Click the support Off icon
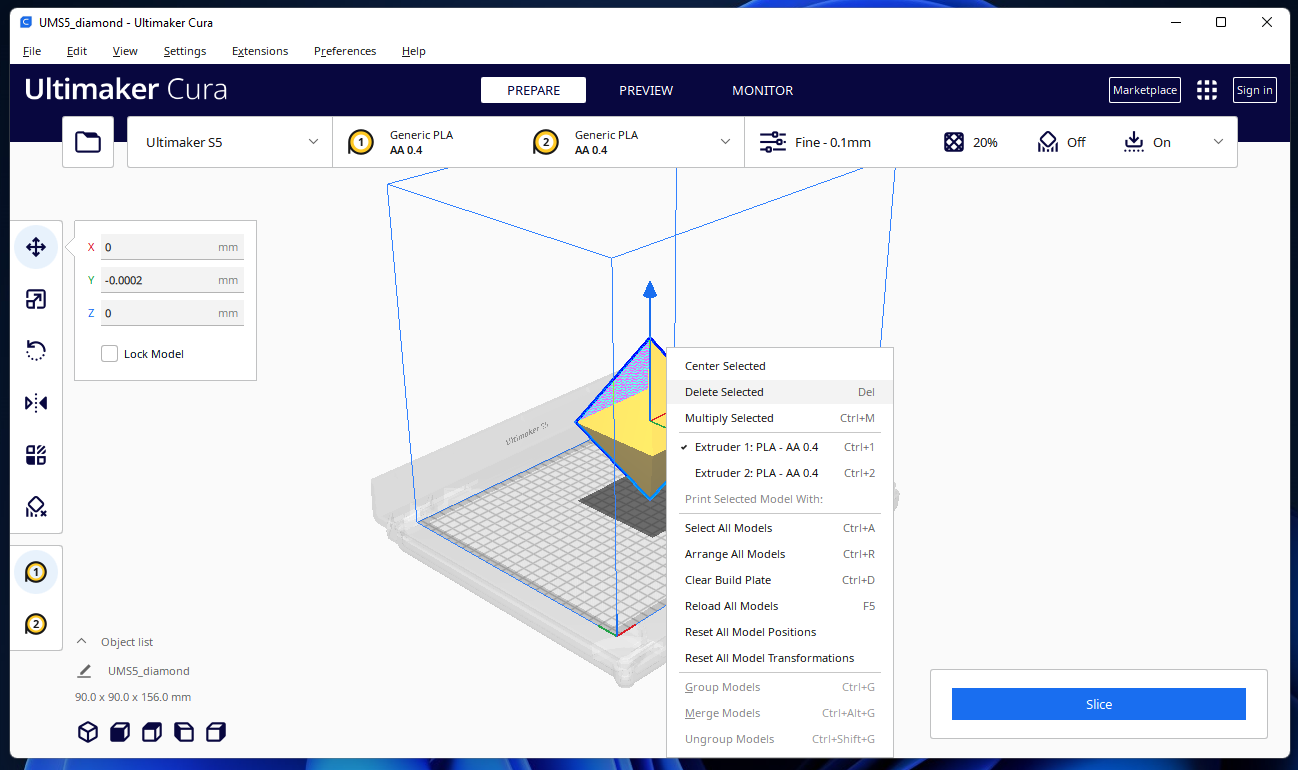Viewport: 1298px width, 770px height. pyautogui.click(x=1047, y=142)
